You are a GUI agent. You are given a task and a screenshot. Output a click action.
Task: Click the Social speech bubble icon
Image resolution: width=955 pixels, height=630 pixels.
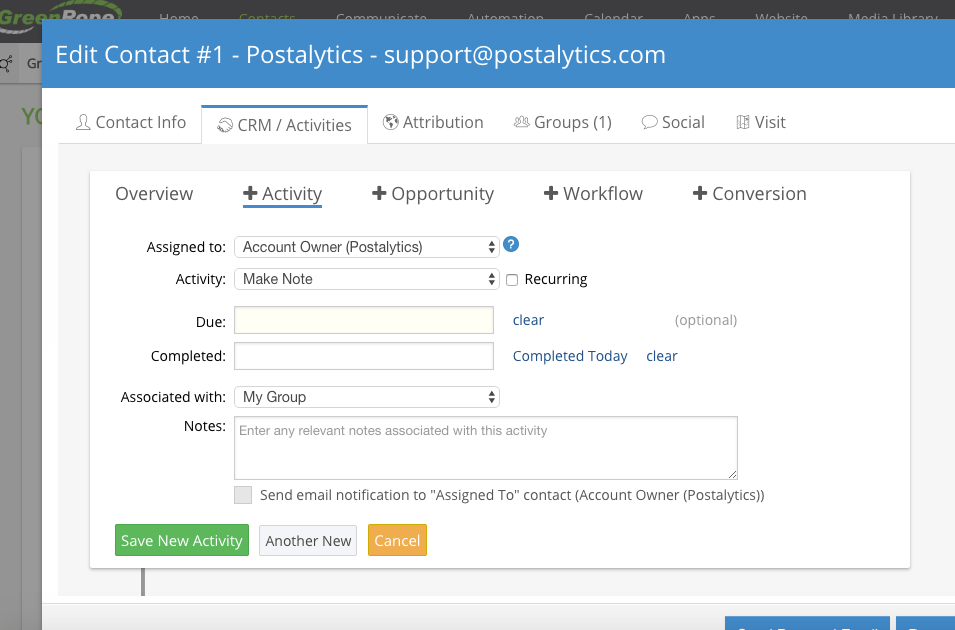point(649,122)
